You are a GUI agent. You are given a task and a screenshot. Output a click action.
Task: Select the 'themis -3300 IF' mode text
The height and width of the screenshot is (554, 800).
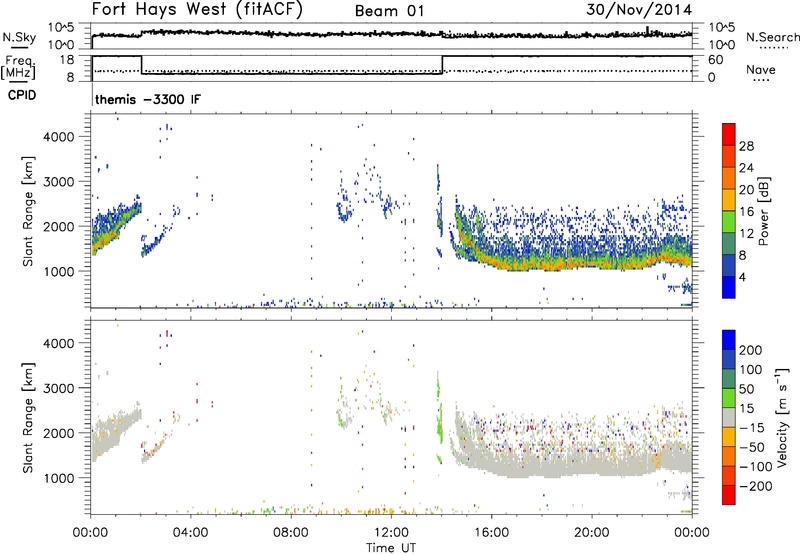(148, 99)
